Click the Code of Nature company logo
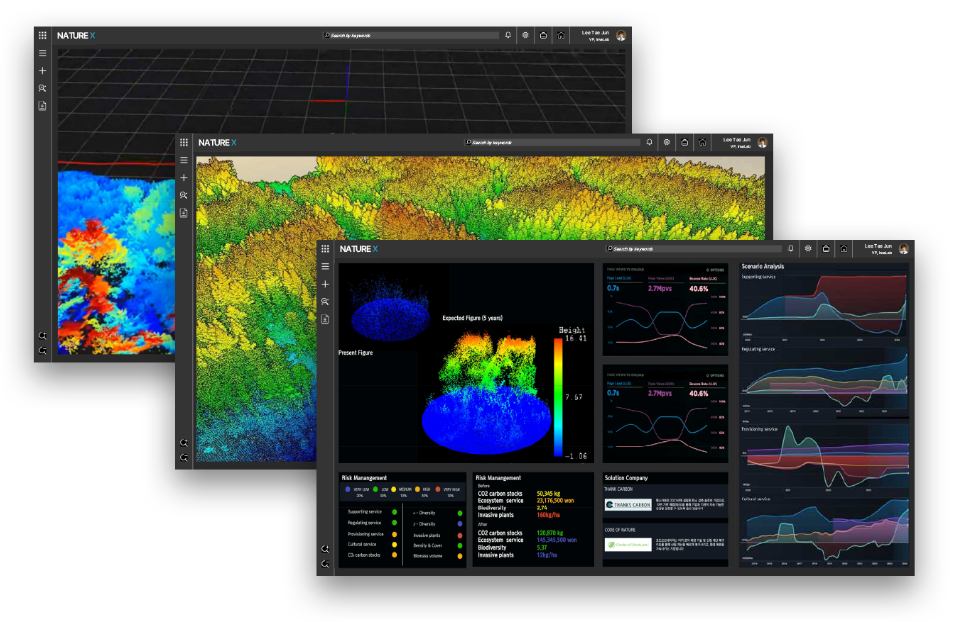The width and height of the screenshot is (968, 622). 628,545
